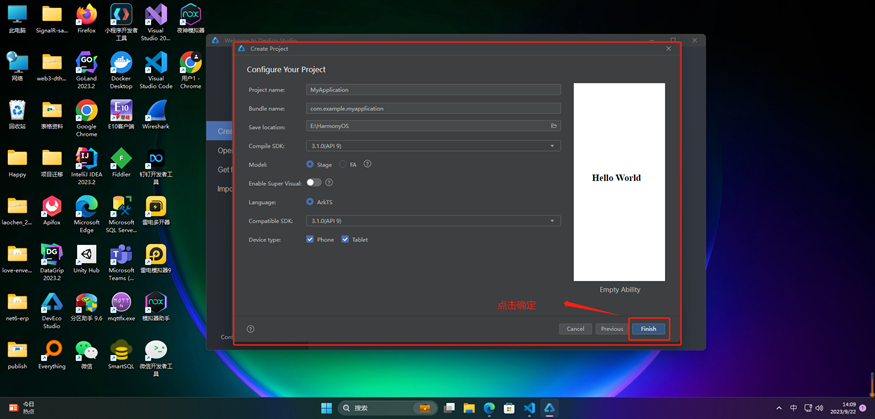Click DevEco Studio icon in taskbar
The image size is (875, 419).
pyautogui.click(x=549, y=408)
